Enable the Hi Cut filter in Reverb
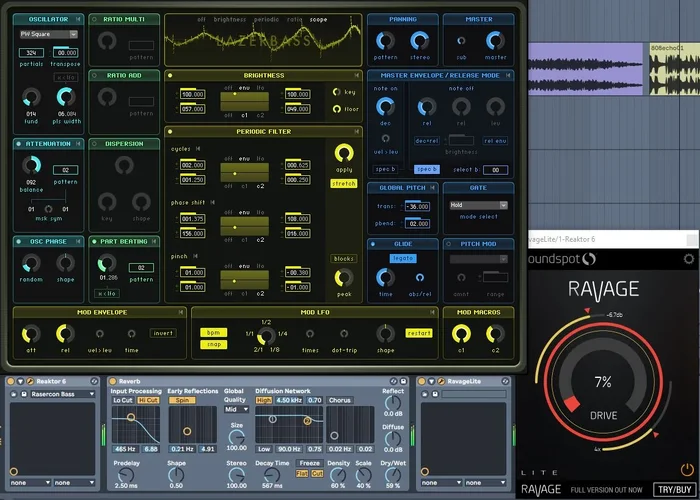Image resolution: width=700 pixels, height=500 pixels. click(148, 400)
